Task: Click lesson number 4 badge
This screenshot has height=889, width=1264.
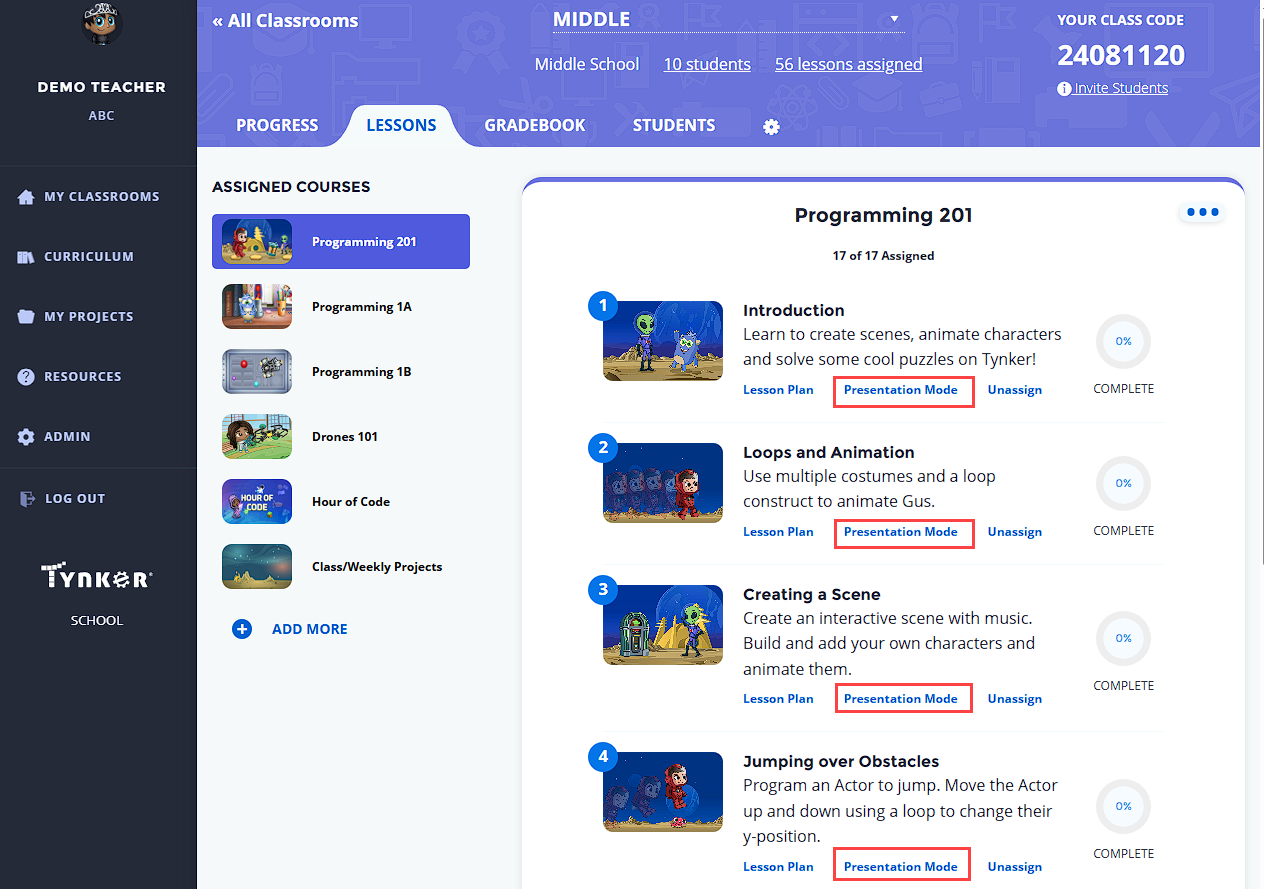Action: pyautogui.click(x=603, y=757)
